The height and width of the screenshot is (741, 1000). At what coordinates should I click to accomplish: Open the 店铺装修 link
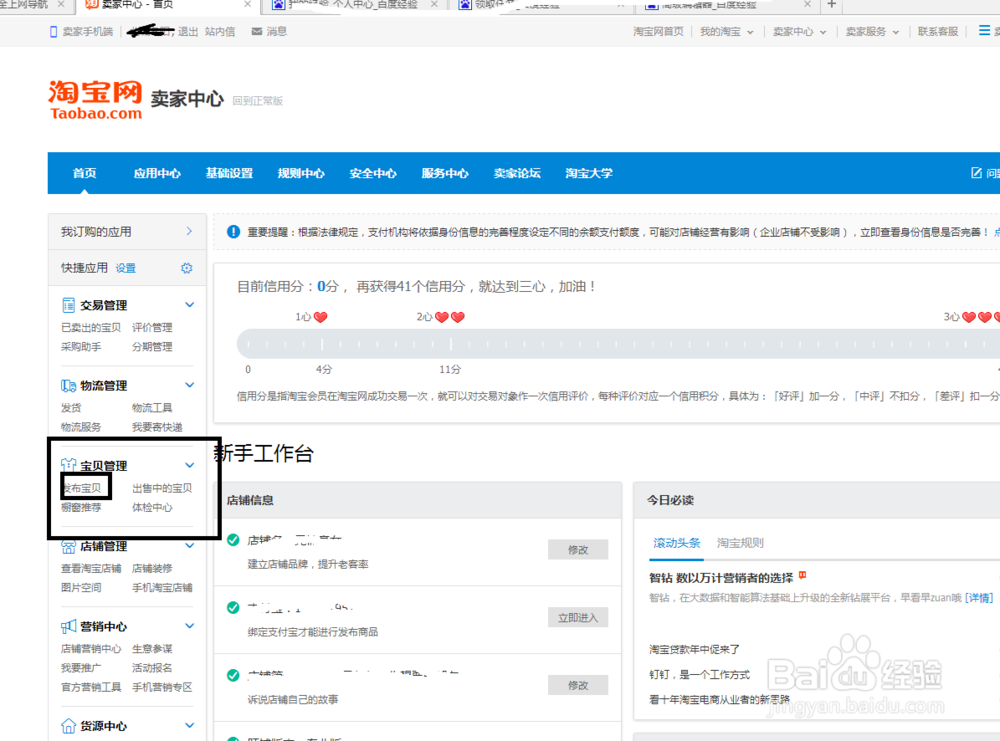click(152, 569)
